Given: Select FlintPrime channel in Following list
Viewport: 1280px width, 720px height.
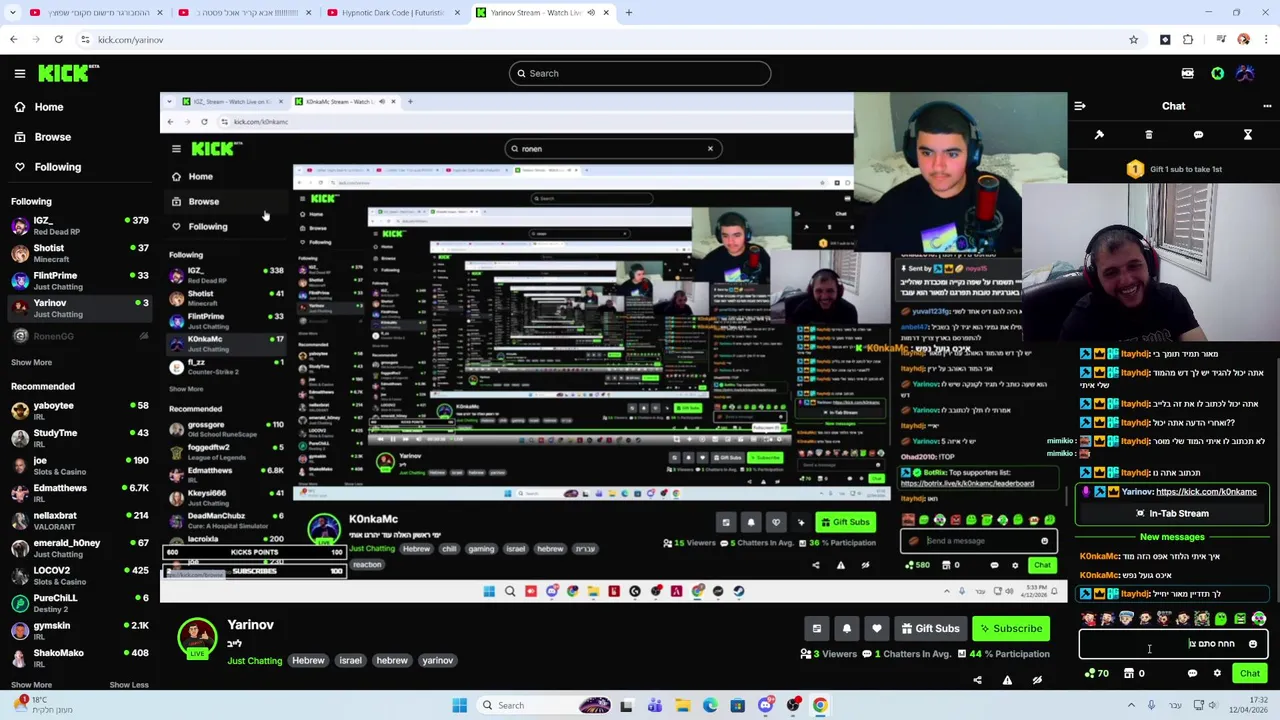Looking at the screenshot, I should 80,281.
